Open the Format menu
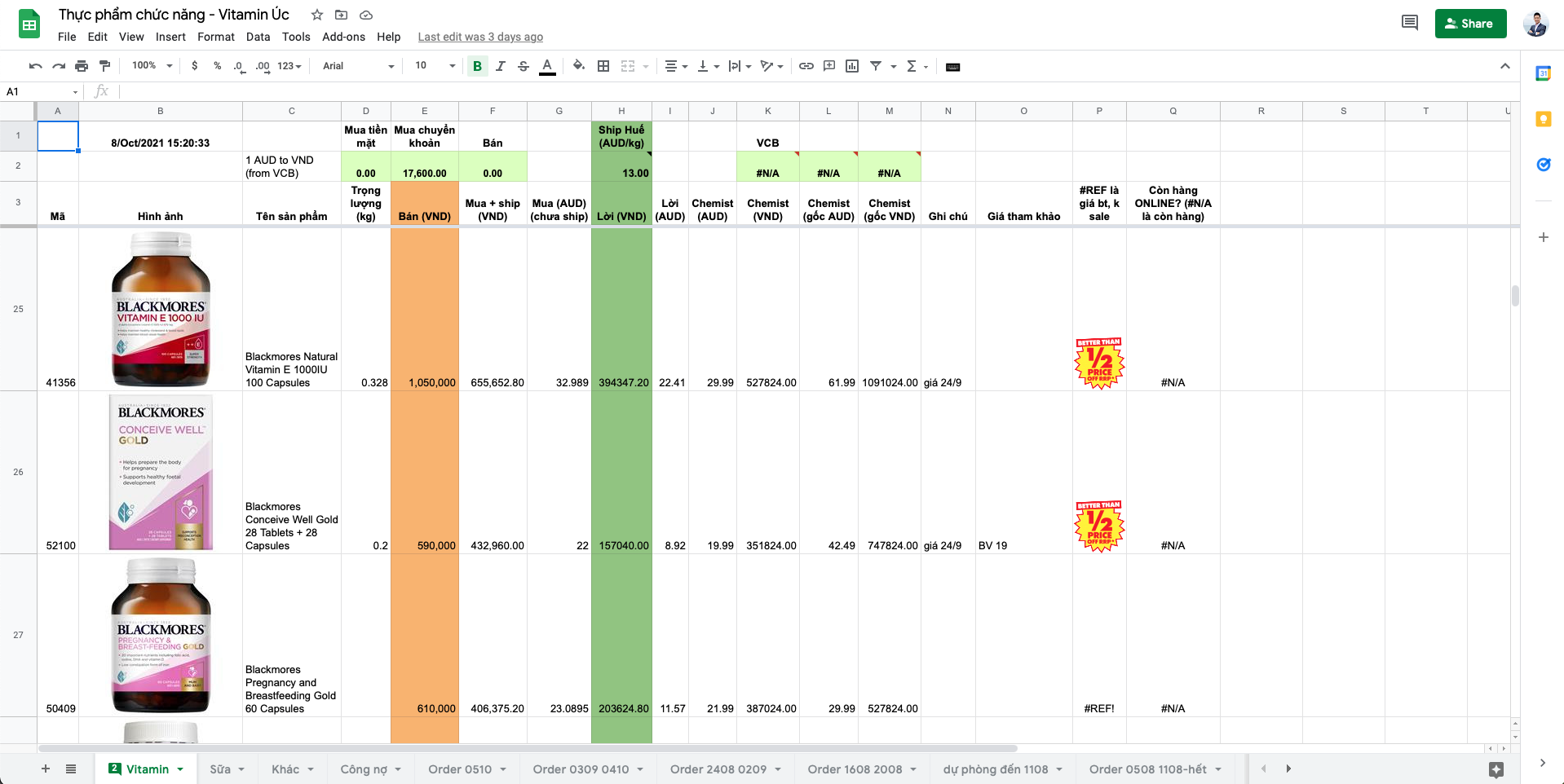Screen dimensions: 1564x784 tap(215, 37)
